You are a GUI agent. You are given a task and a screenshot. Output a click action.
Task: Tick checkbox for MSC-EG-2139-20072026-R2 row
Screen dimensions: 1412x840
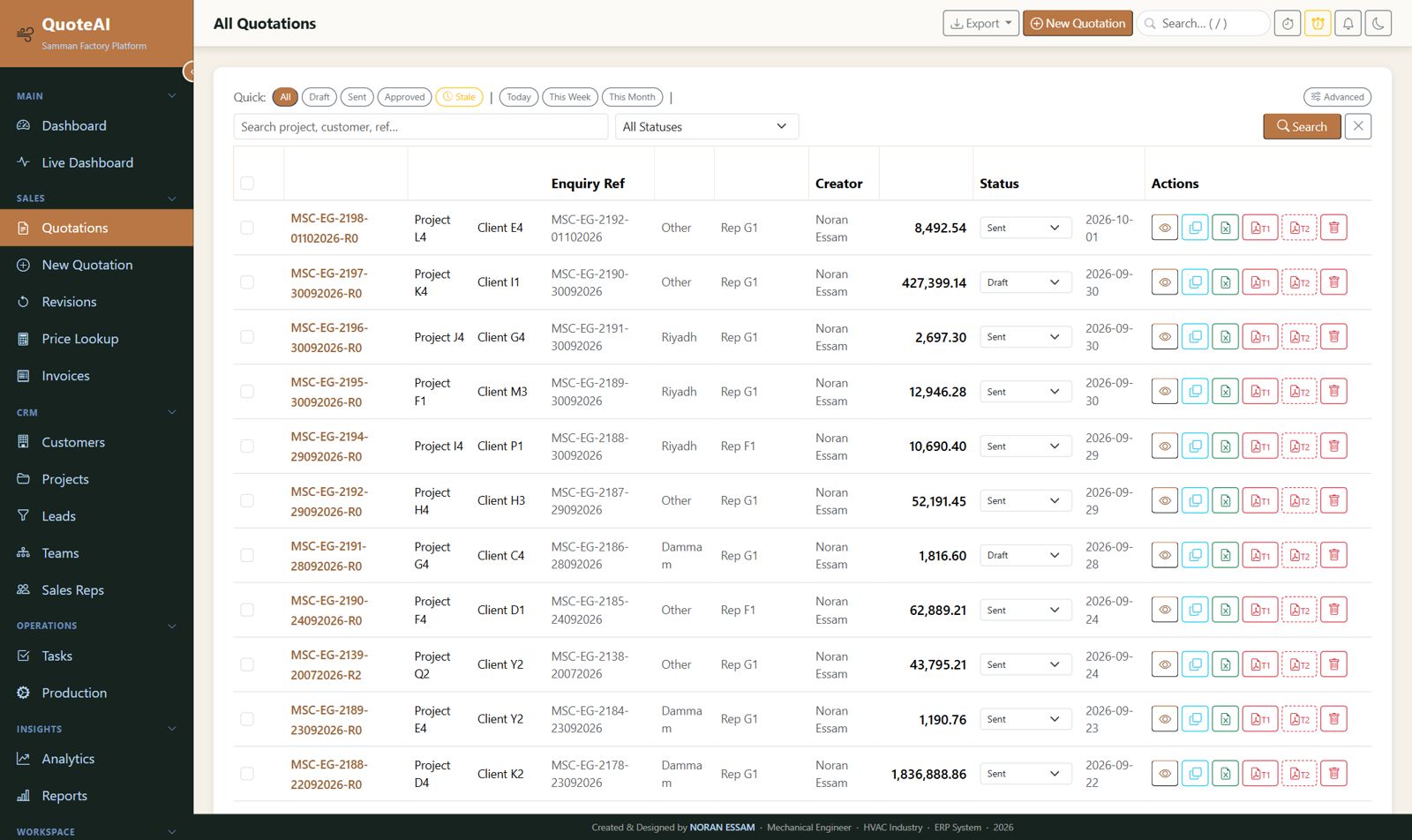click(x=247, y=664)
